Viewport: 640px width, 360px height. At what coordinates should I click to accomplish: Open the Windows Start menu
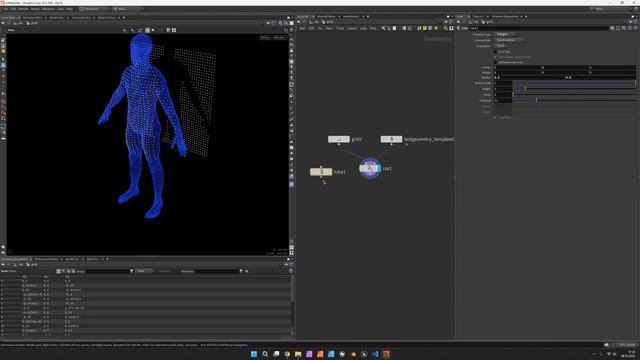coord(254,354)
